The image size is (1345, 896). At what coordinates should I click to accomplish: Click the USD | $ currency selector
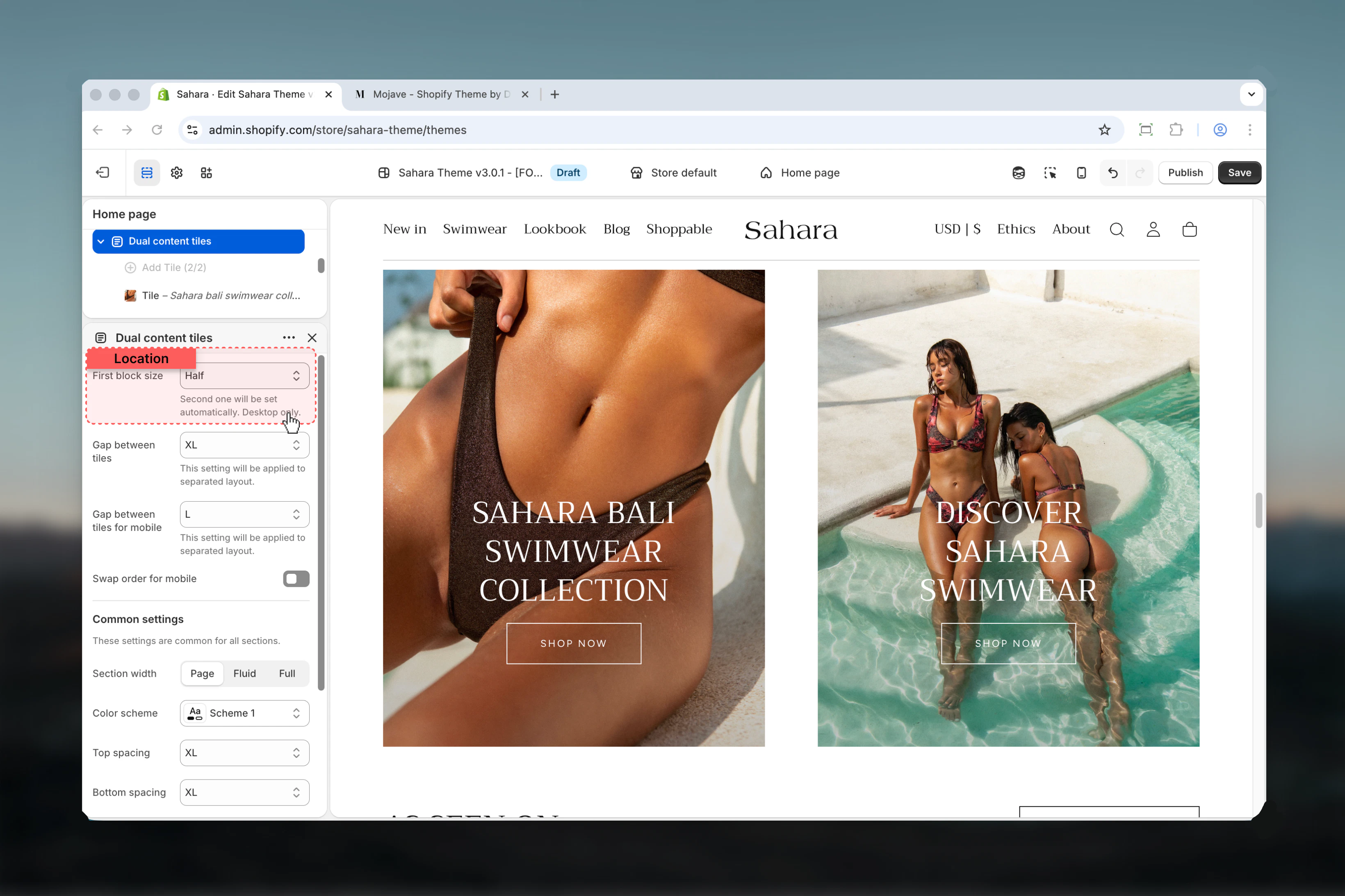pos(957,229)
